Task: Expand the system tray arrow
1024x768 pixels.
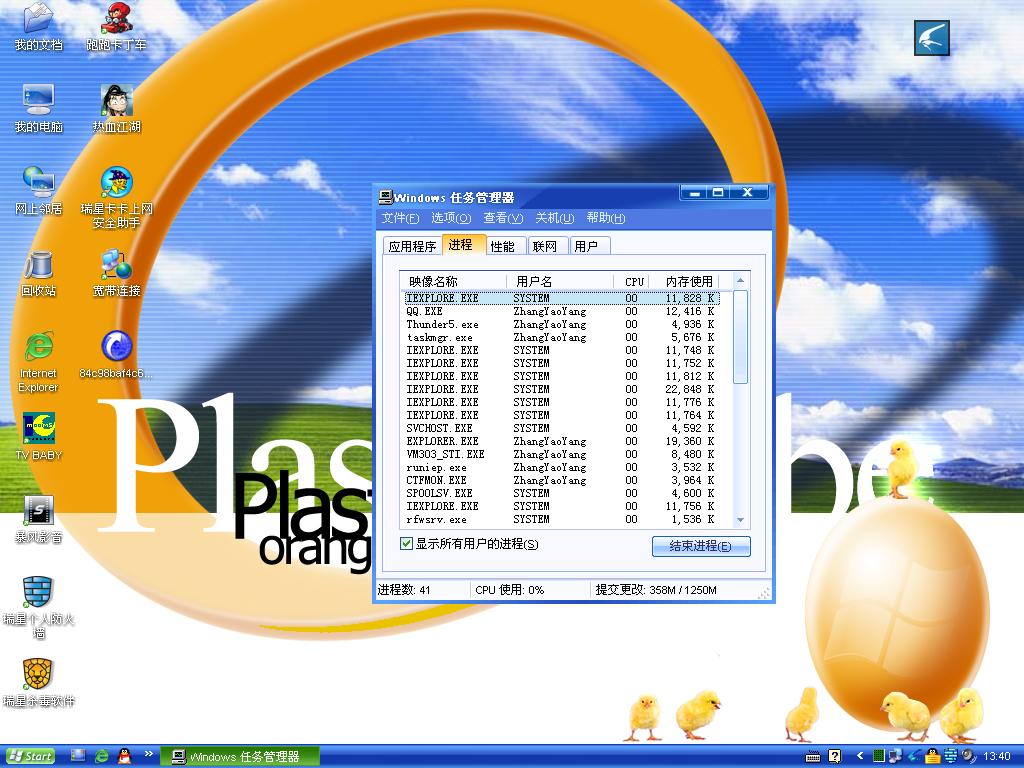Action: click(x=860, y=756)
